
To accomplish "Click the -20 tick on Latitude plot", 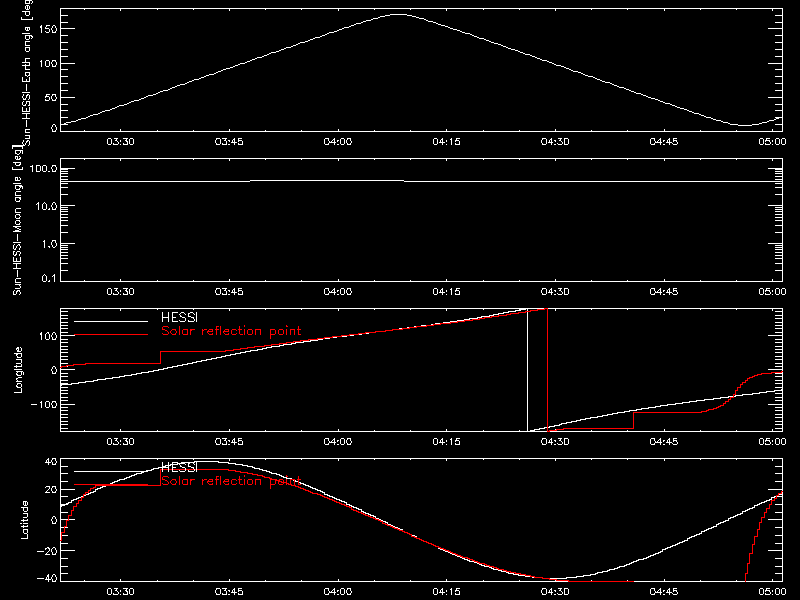I will [x=47, y=551].
